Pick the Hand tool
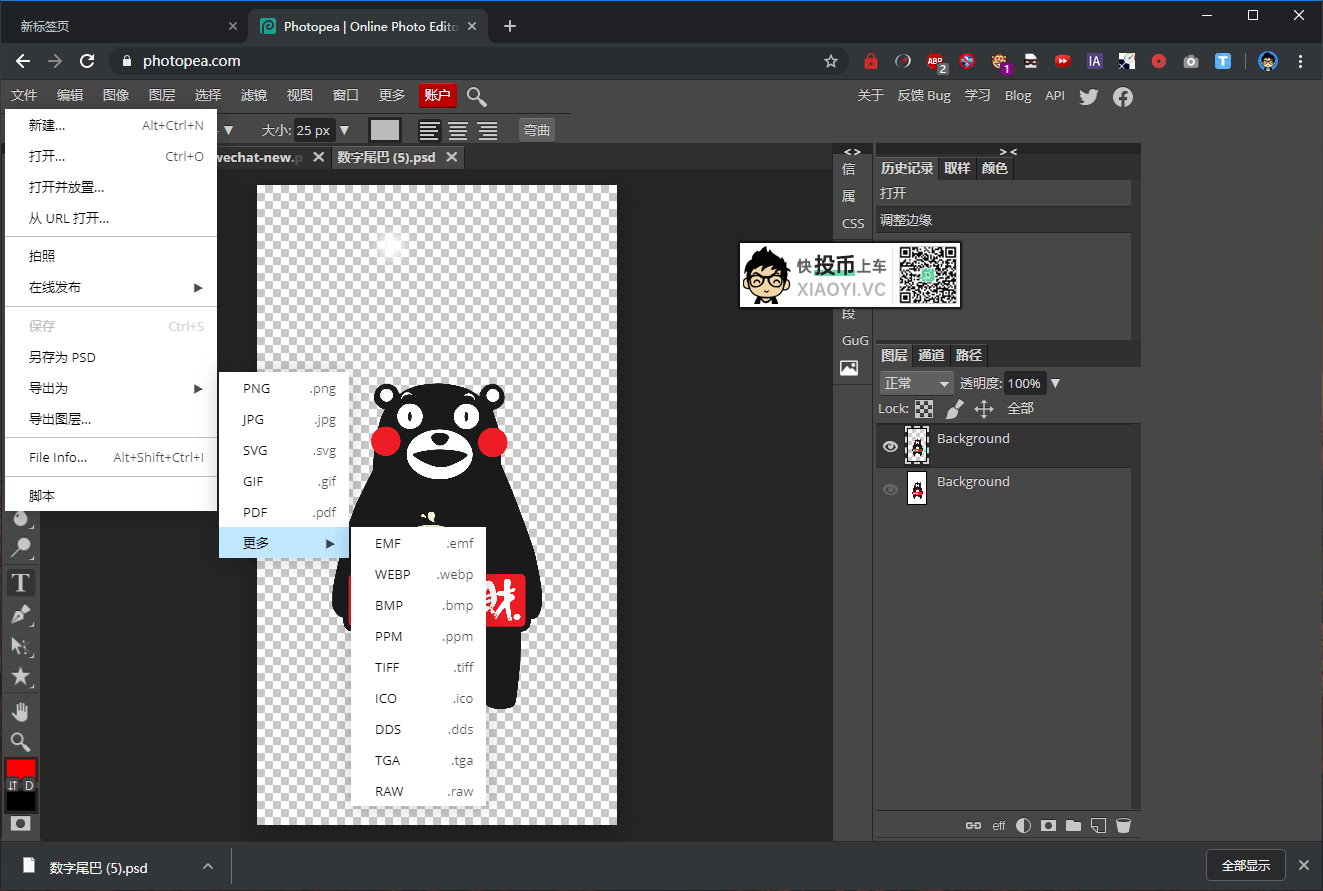The width and height of the screenshot is (1323, 891). 20,711
